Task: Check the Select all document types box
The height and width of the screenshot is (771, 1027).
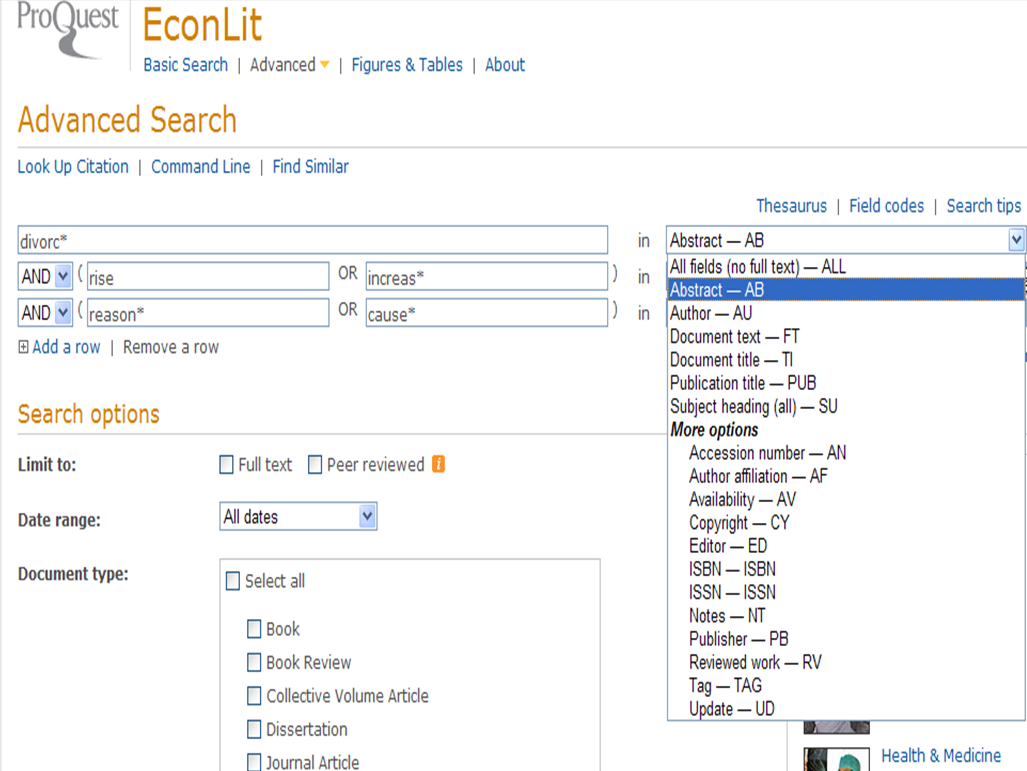Action: pyautogui.click(x=233, y=581)
